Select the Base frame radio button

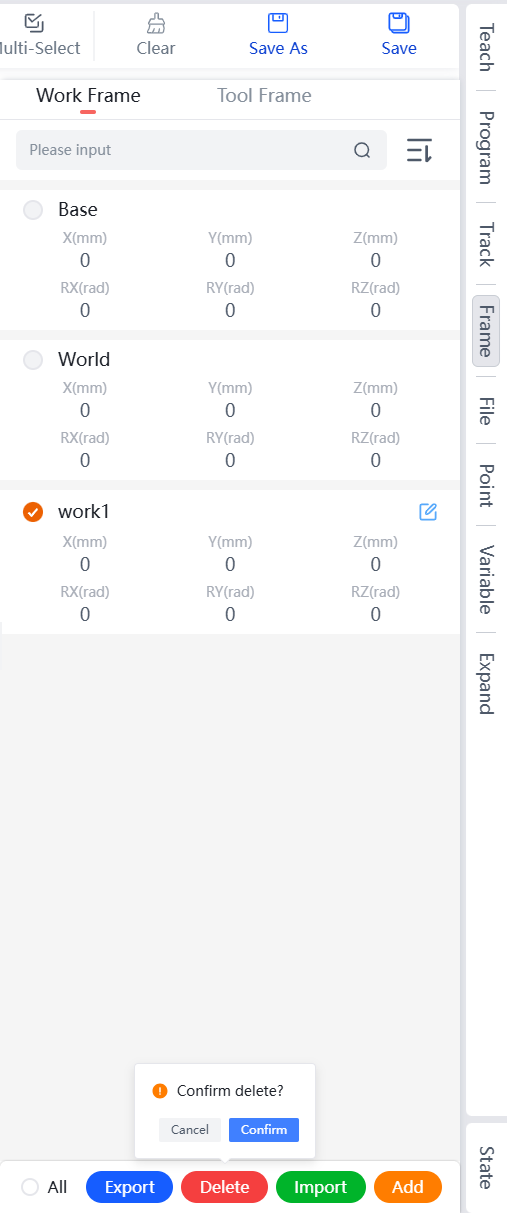click(33, 209)
